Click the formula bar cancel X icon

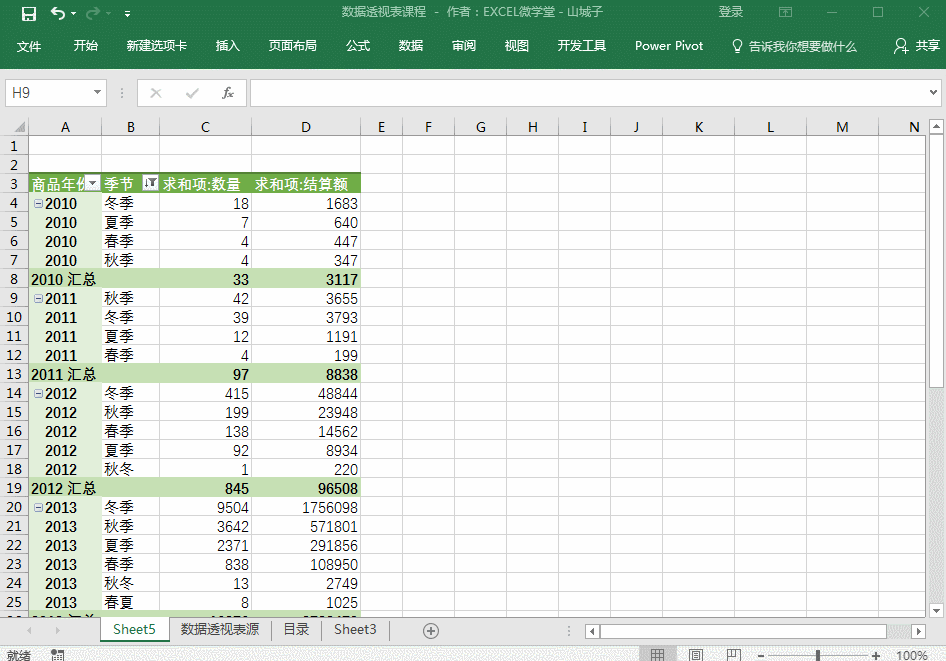pyautogui.click(x=156, y=93)
